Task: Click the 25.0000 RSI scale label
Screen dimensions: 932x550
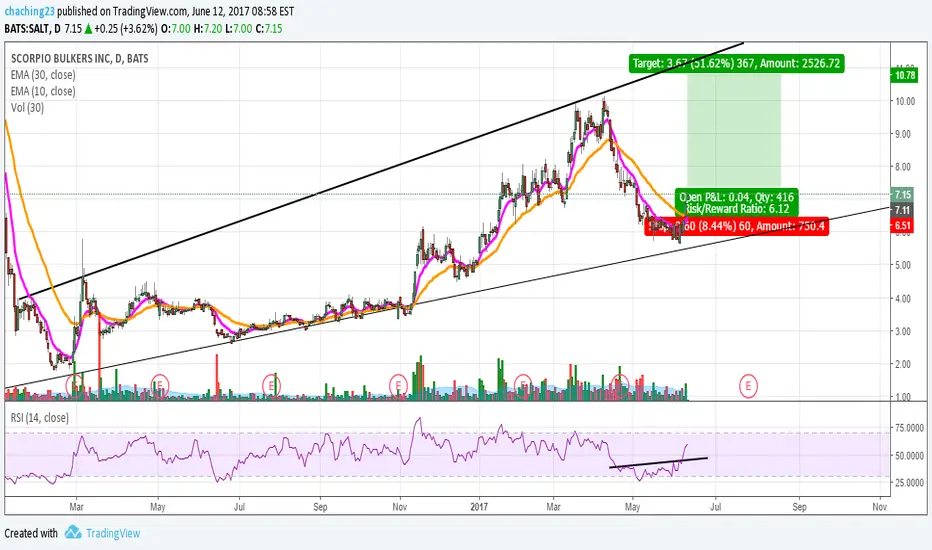Action: [x=909, y=482]
